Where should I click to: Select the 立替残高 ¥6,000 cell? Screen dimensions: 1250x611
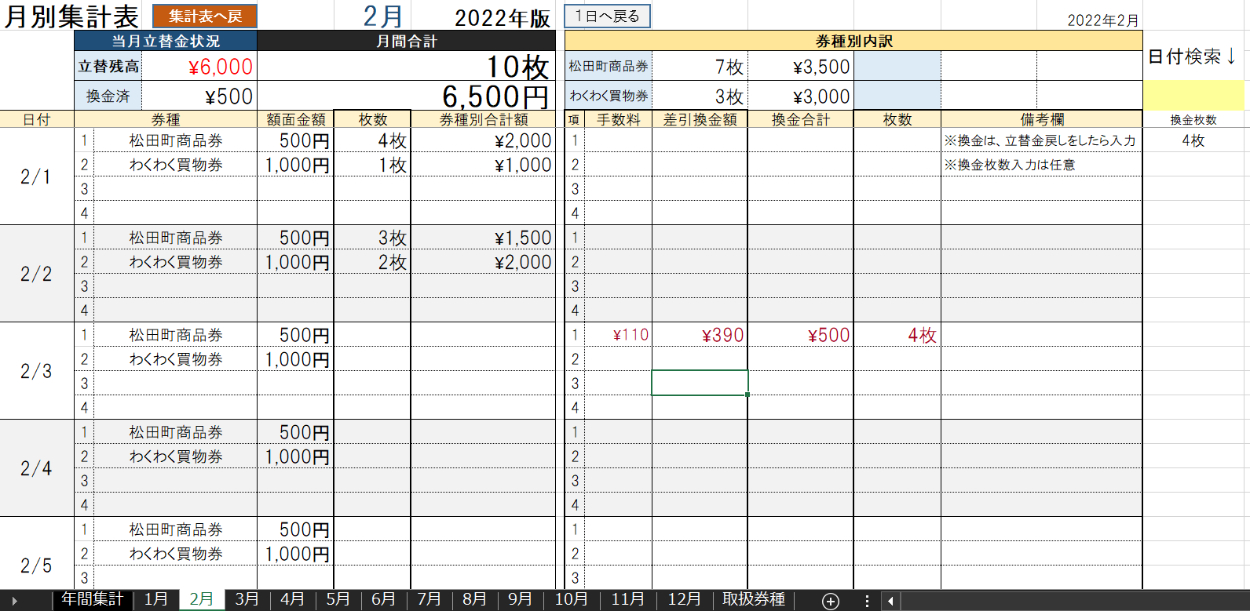(x=199, y=67)
